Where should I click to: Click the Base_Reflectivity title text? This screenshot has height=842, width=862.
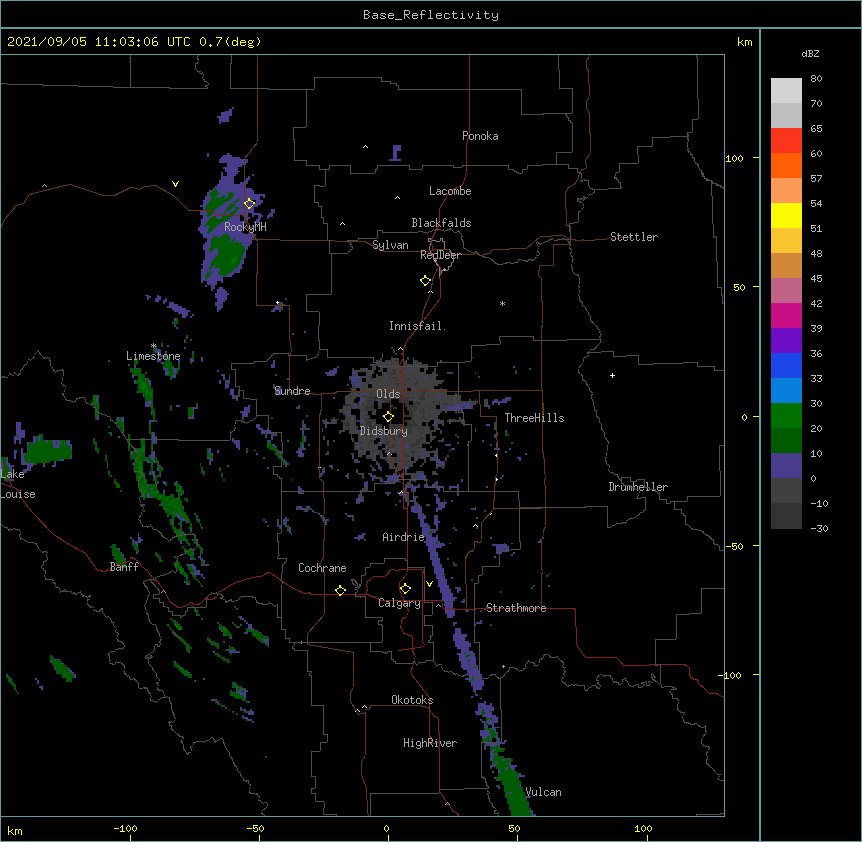[431, 15]
